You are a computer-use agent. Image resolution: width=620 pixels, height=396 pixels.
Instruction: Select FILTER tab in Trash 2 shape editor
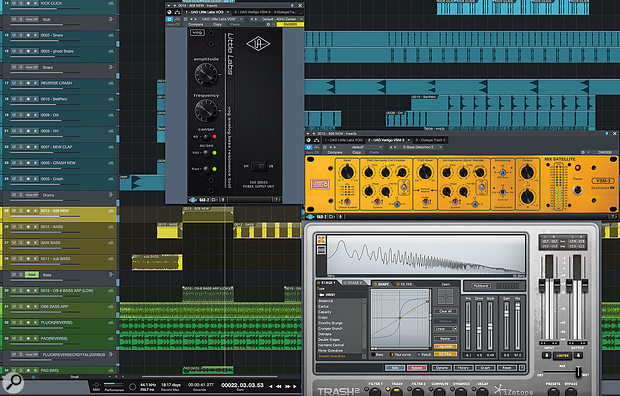[405, 284]
